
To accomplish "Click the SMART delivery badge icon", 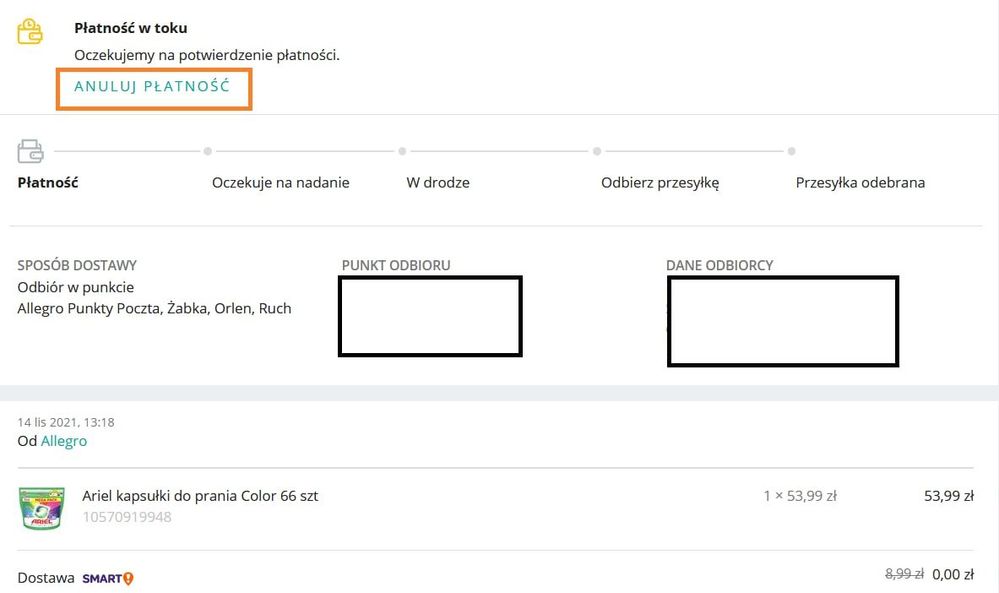I will click(x=108, y=578).
